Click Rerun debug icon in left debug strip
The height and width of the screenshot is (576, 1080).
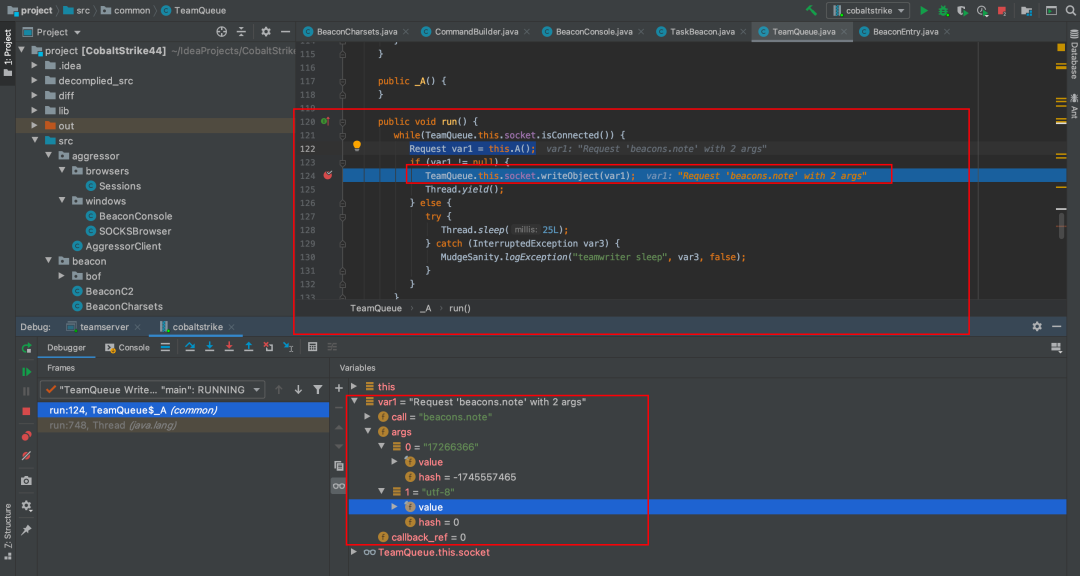click(x=26, y=348)
